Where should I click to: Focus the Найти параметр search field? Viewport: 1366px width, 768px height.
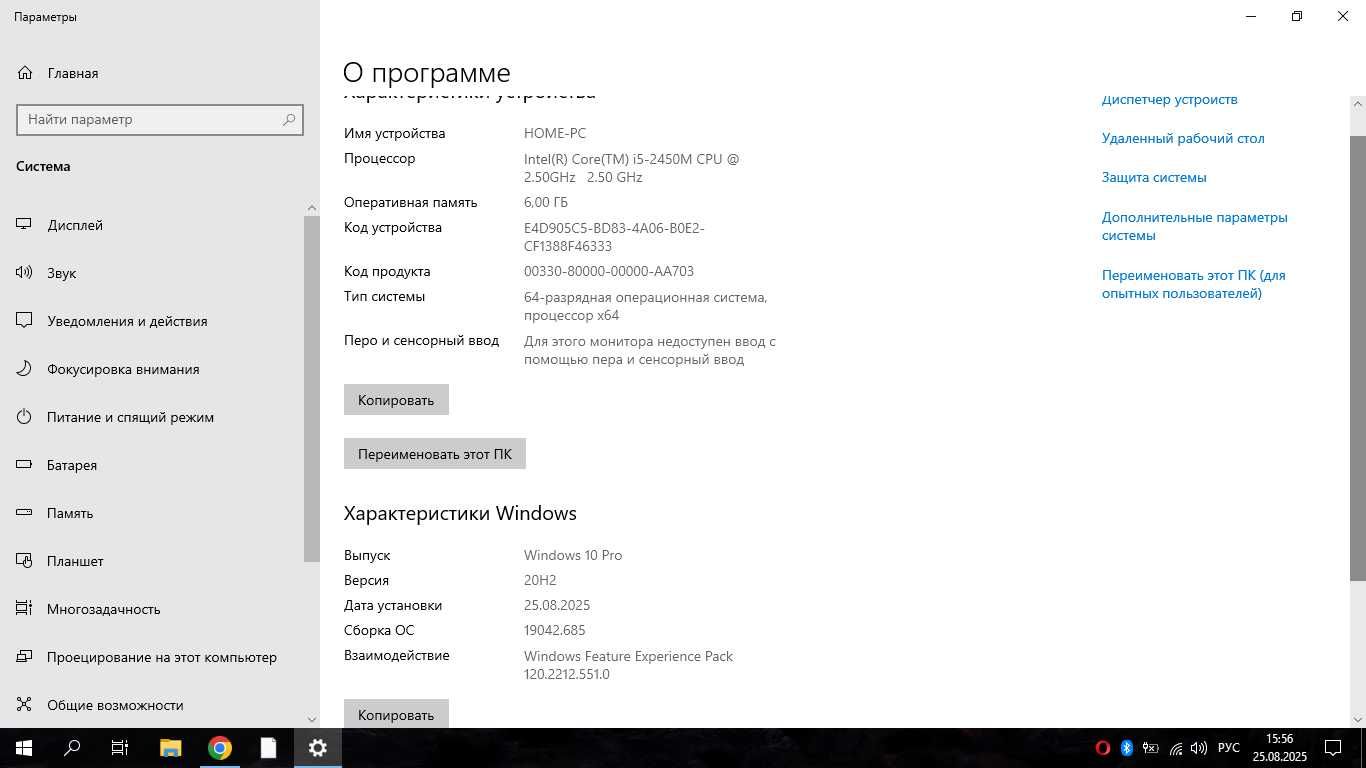coord(160,119)
